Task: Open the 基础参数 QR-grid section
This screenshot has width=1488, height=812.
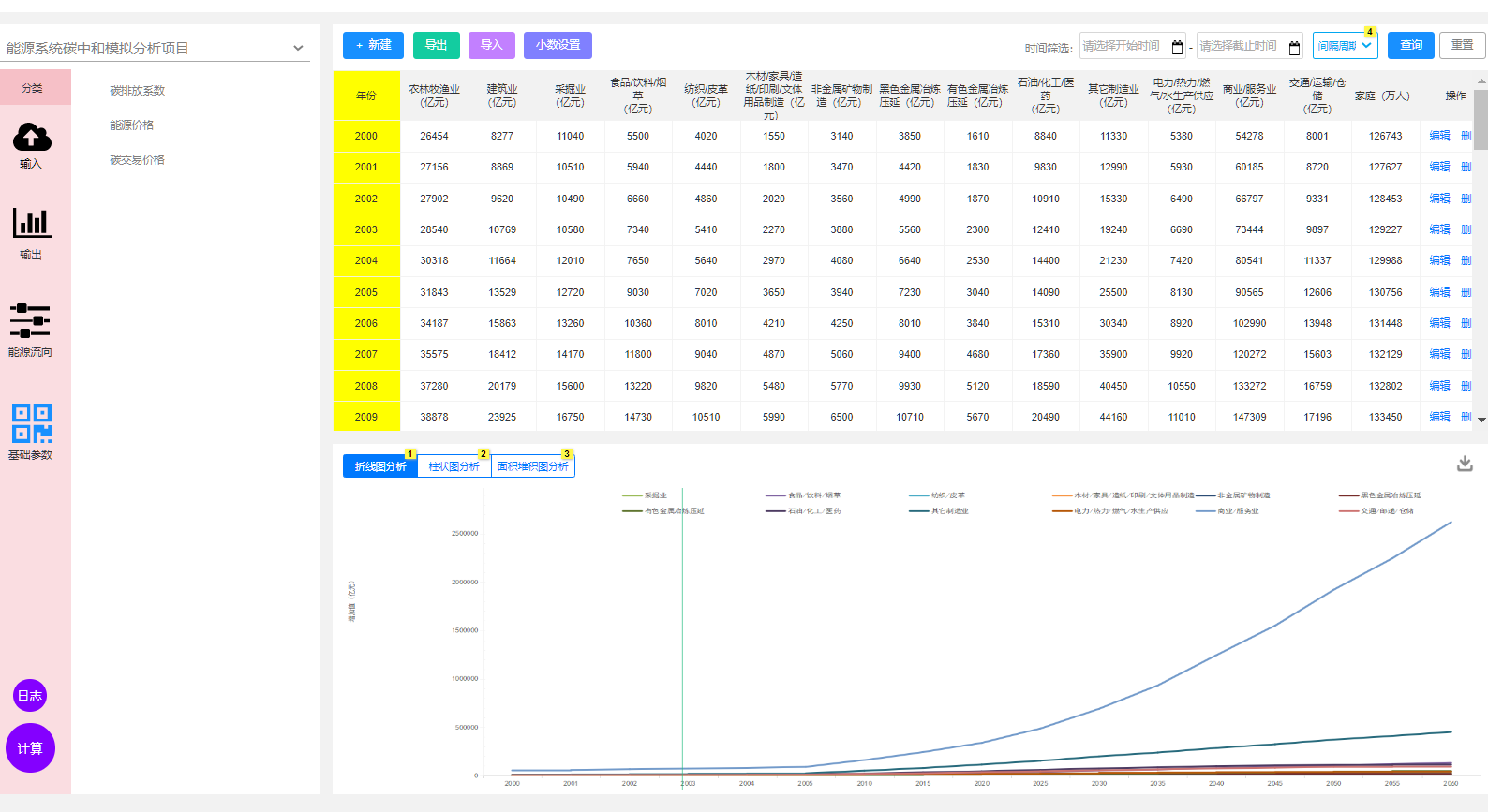Action: click(x=31, y=432)
